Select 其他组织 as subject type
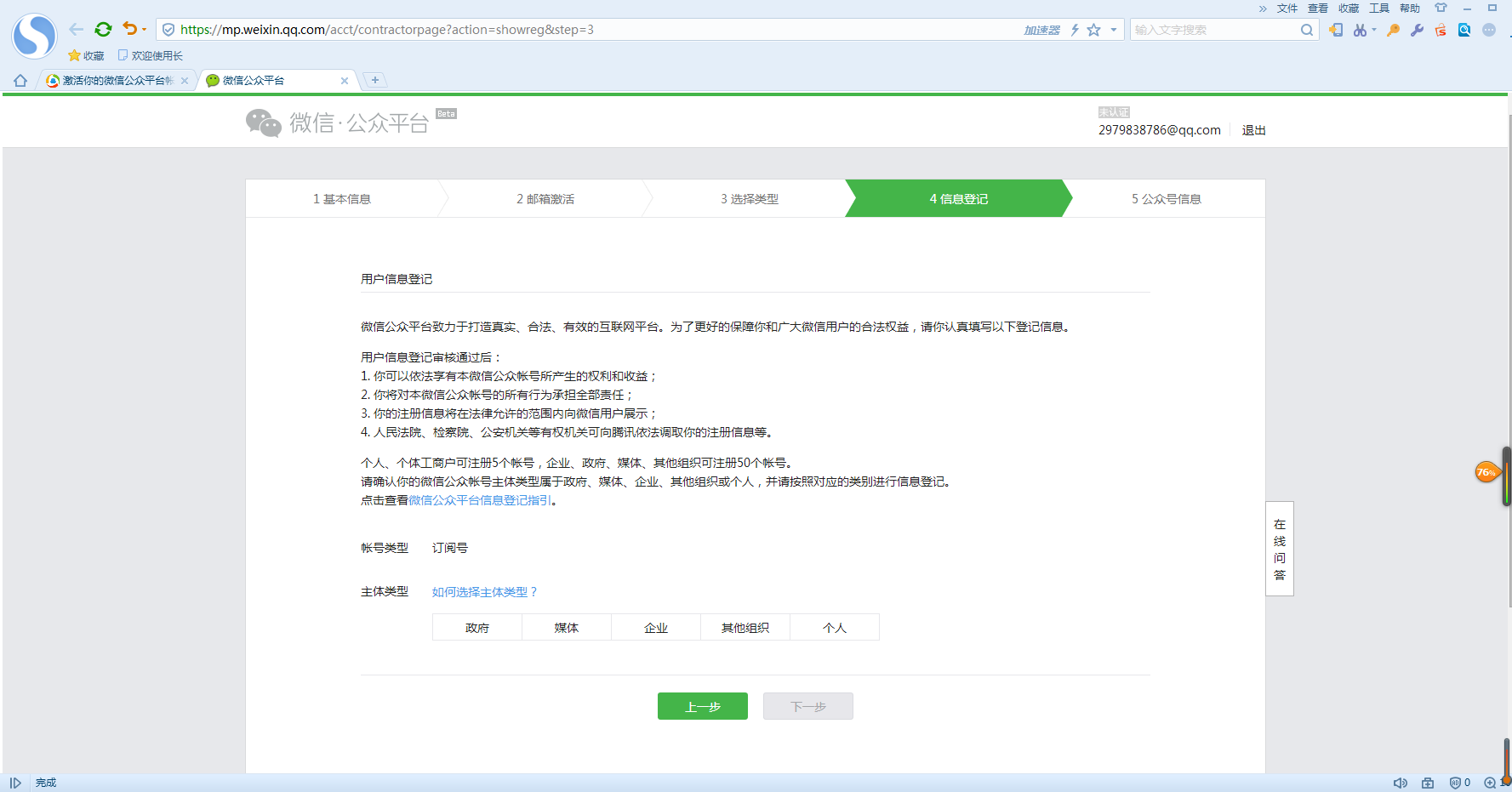The height and width of the screenshot is (792, 1512). [x=745, y=627]
